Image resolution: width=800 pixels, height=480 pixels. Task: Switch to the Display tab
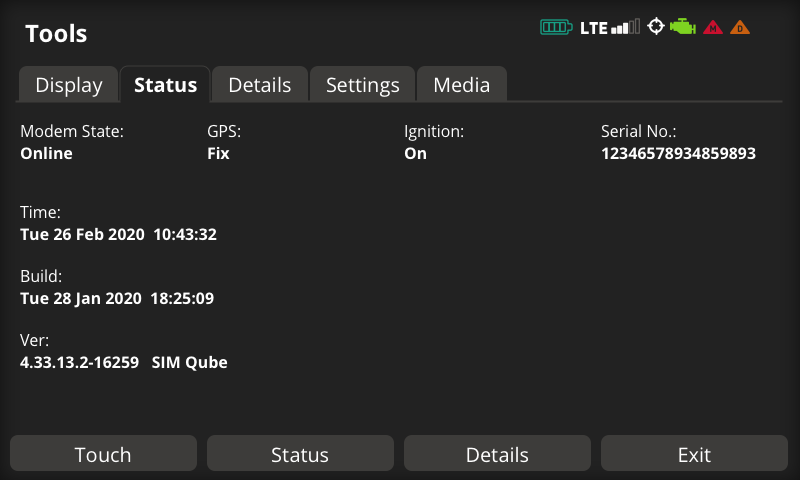(69, 85)
